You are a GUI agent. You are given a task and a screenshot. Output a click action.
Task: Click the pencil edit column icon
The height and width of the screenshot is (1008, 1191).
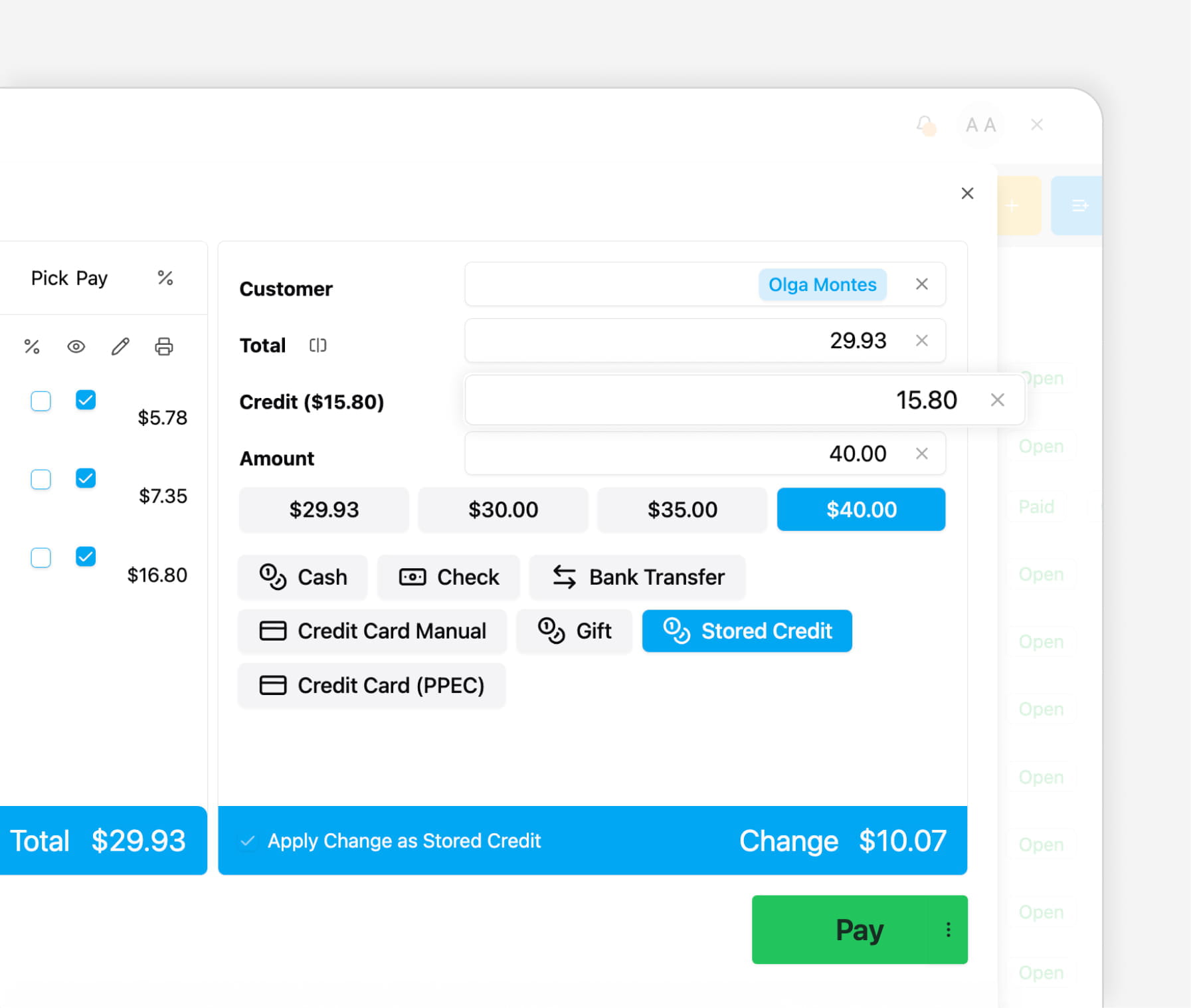(120, 346)
